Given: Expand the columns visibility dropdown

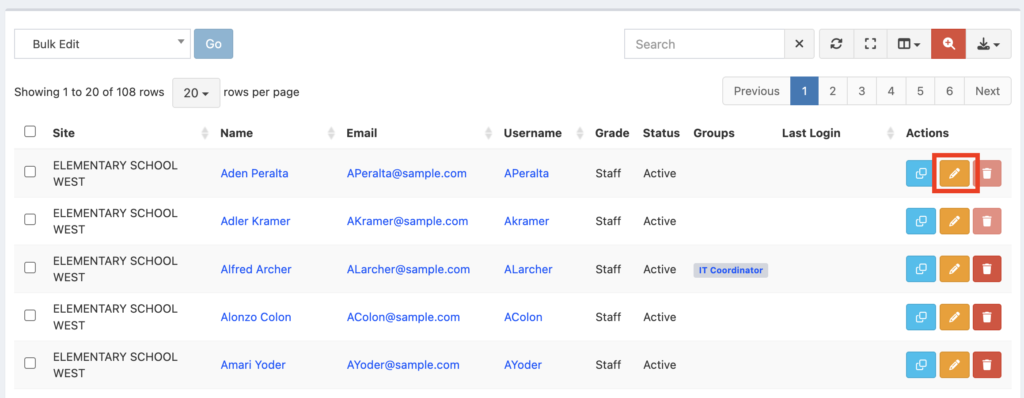Looking at the screenshot, I should [909, 44].
